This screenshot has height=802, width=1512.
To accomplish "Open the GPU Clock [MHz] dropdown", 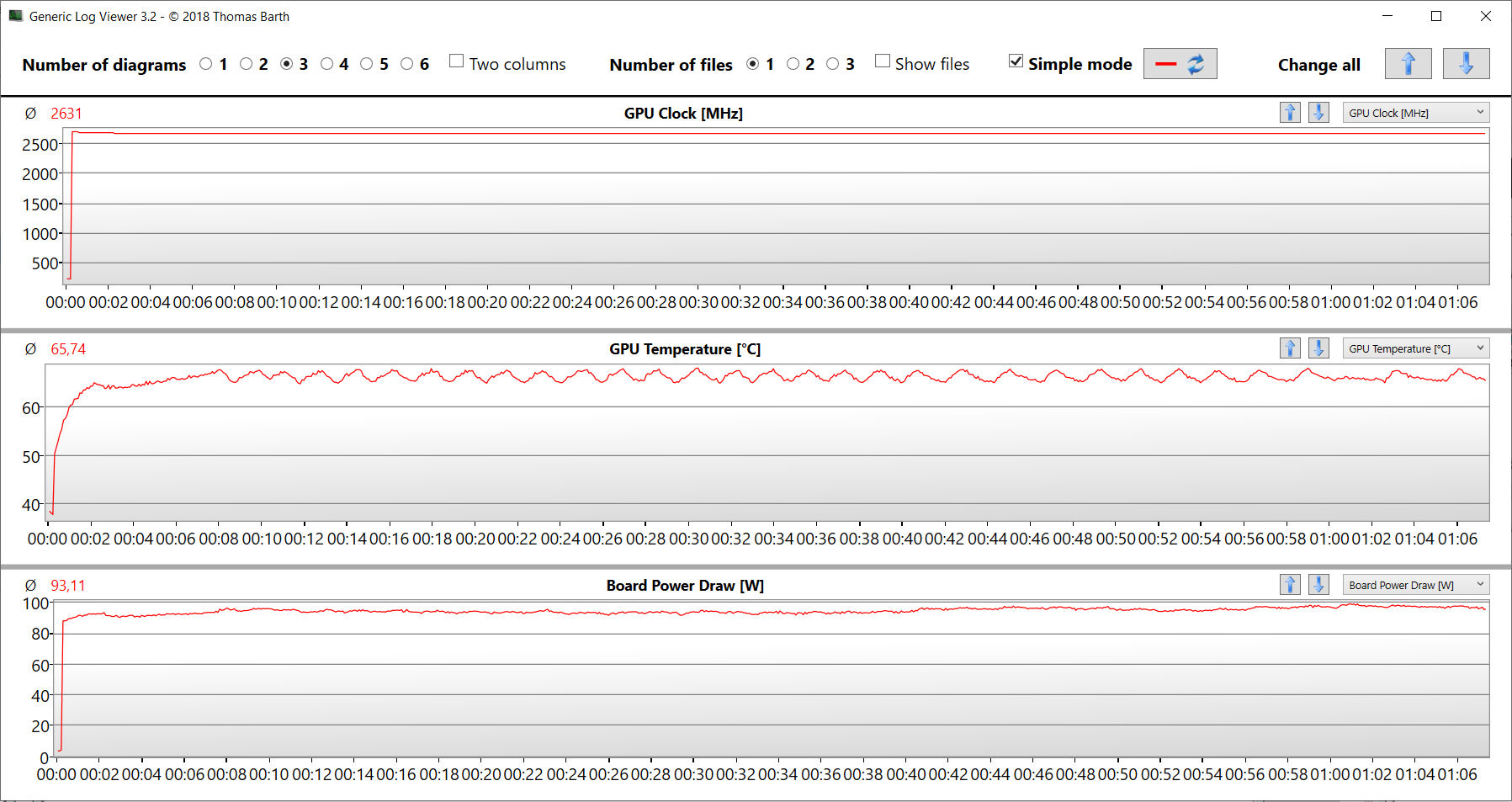I will 1416,113.
